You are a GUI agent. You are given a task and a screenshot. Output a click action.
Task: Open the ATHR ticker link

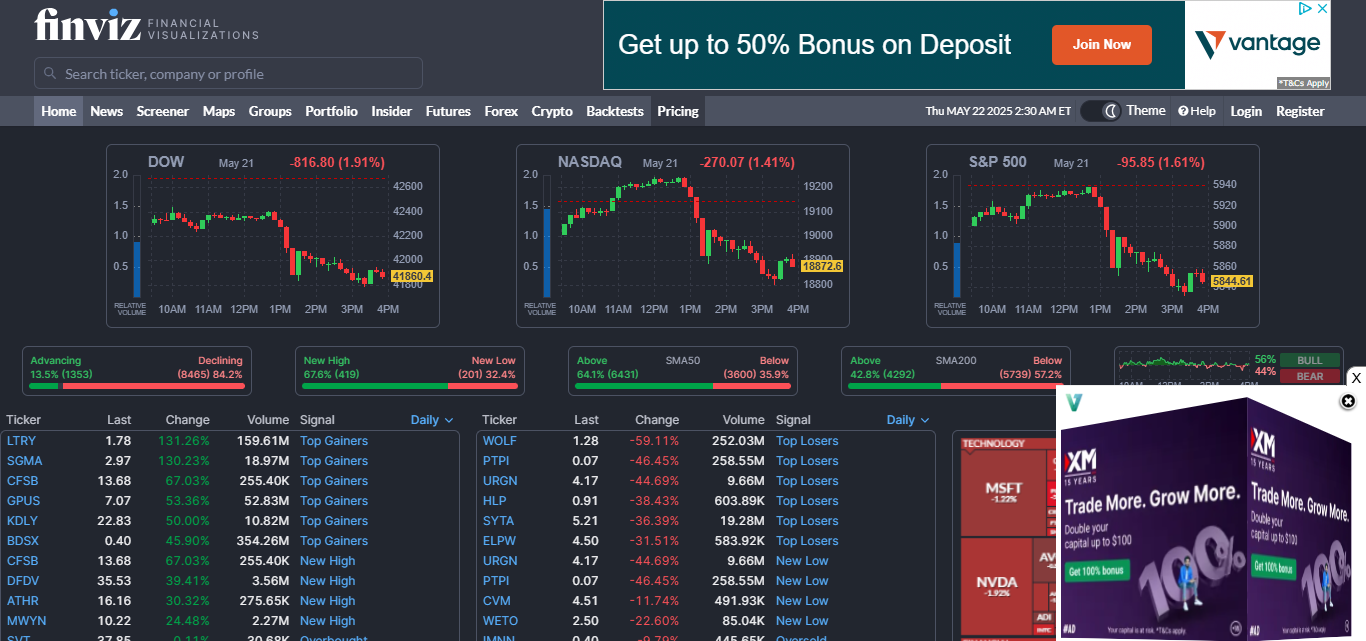(23, 601)
